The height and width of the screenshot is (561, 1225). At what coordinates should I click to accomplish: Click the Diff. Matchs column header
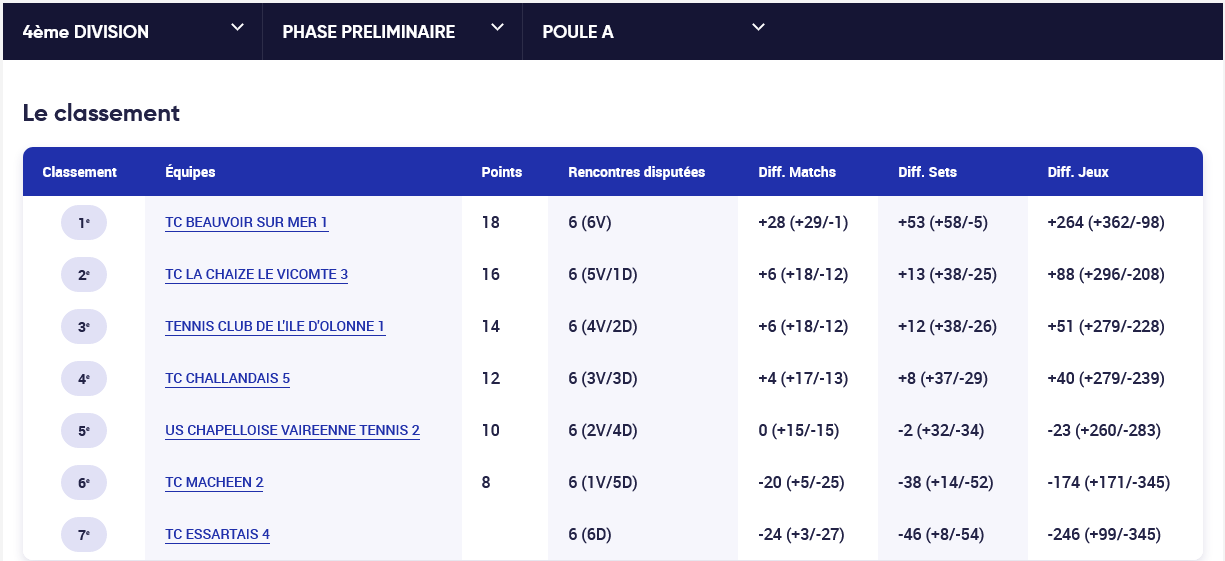point(797,172)
